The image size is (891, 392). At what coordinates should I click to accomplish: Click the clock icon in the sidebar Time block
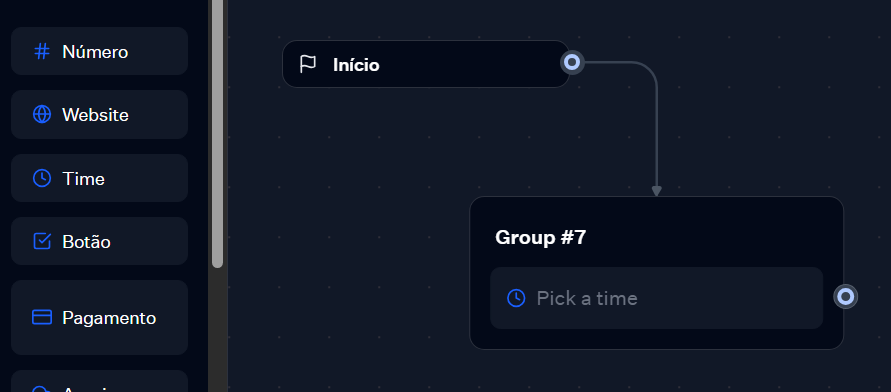42,178
